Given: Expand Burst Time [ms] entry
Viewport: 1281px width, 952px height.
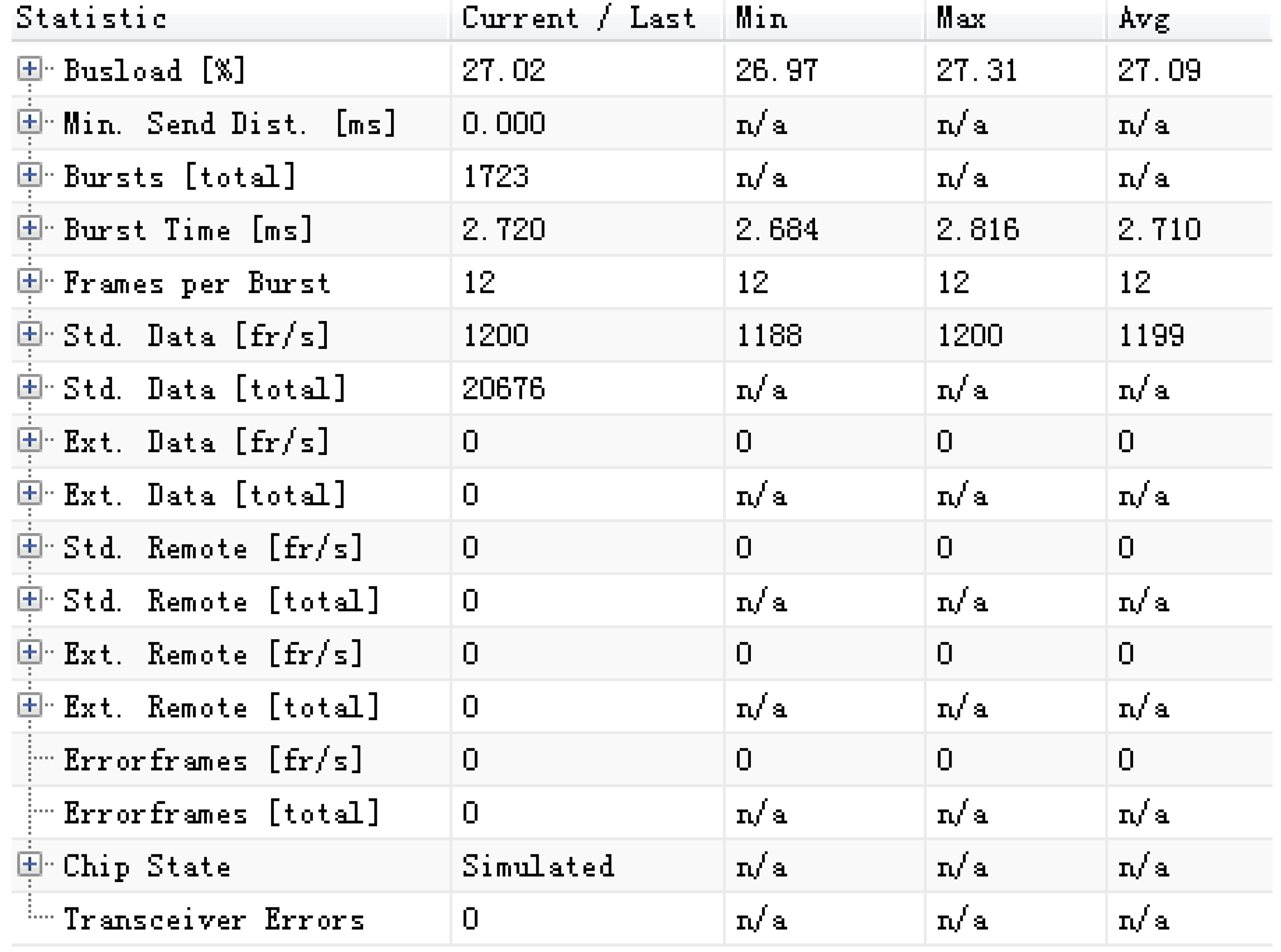Looking at the screenshot, I should (x=29, y=228).
